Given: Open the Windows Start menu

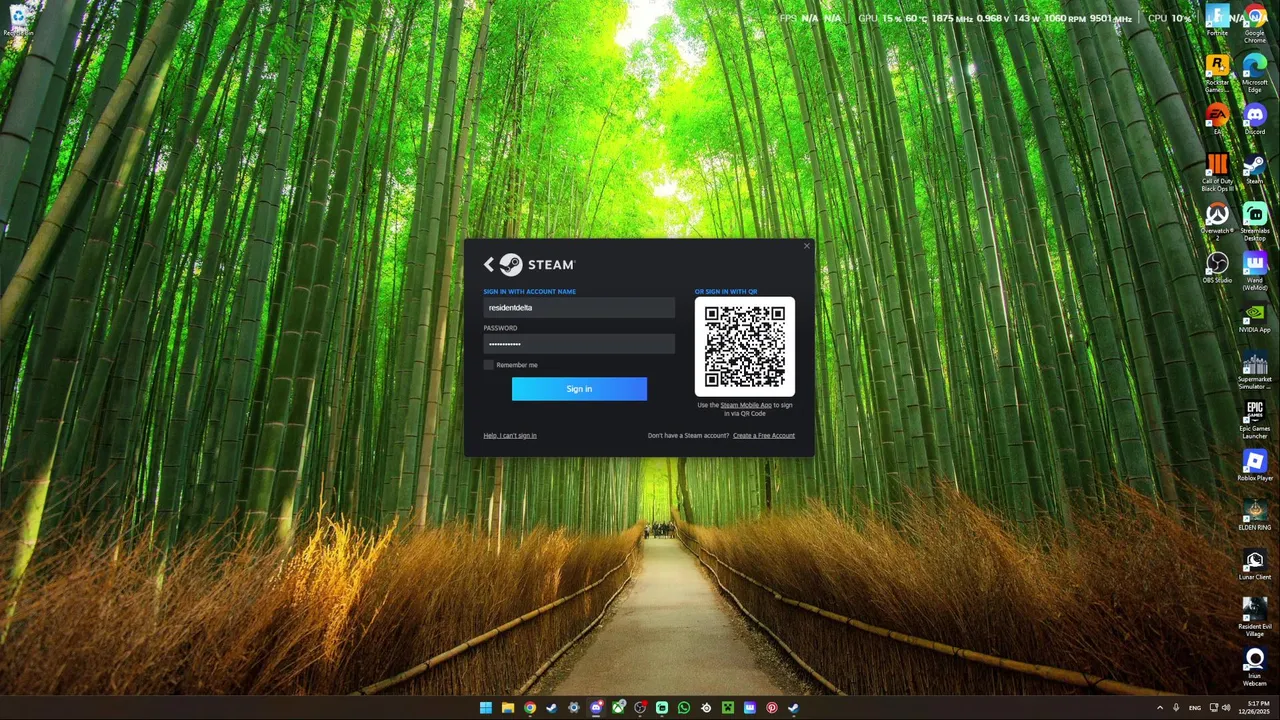Looking at the screenshot, I should click(x=486, y=708).
